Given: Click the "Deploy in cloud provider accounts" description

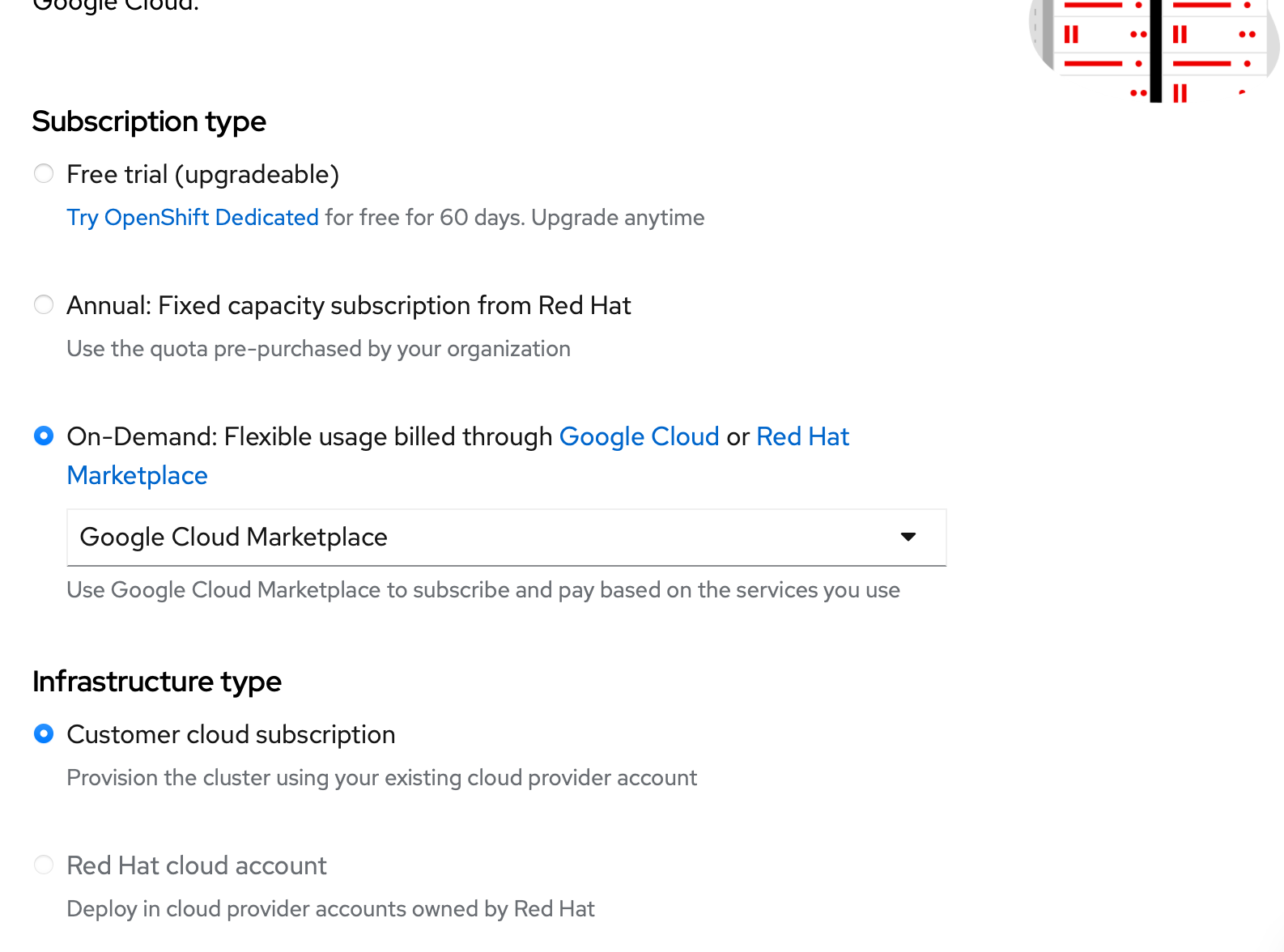Looking at the screenshot, I should point(330,909).
